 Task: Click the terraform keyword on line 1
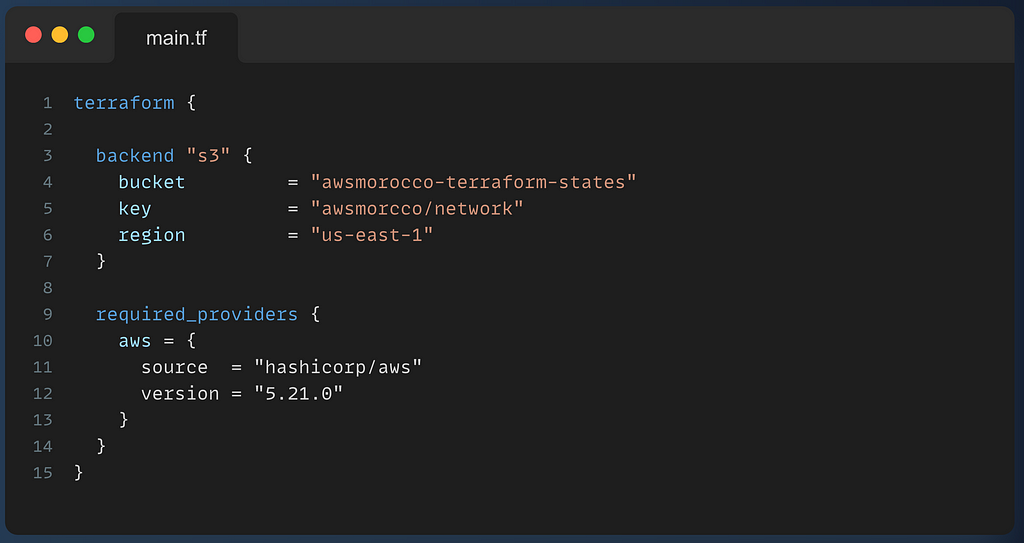[x=124, y=103]
